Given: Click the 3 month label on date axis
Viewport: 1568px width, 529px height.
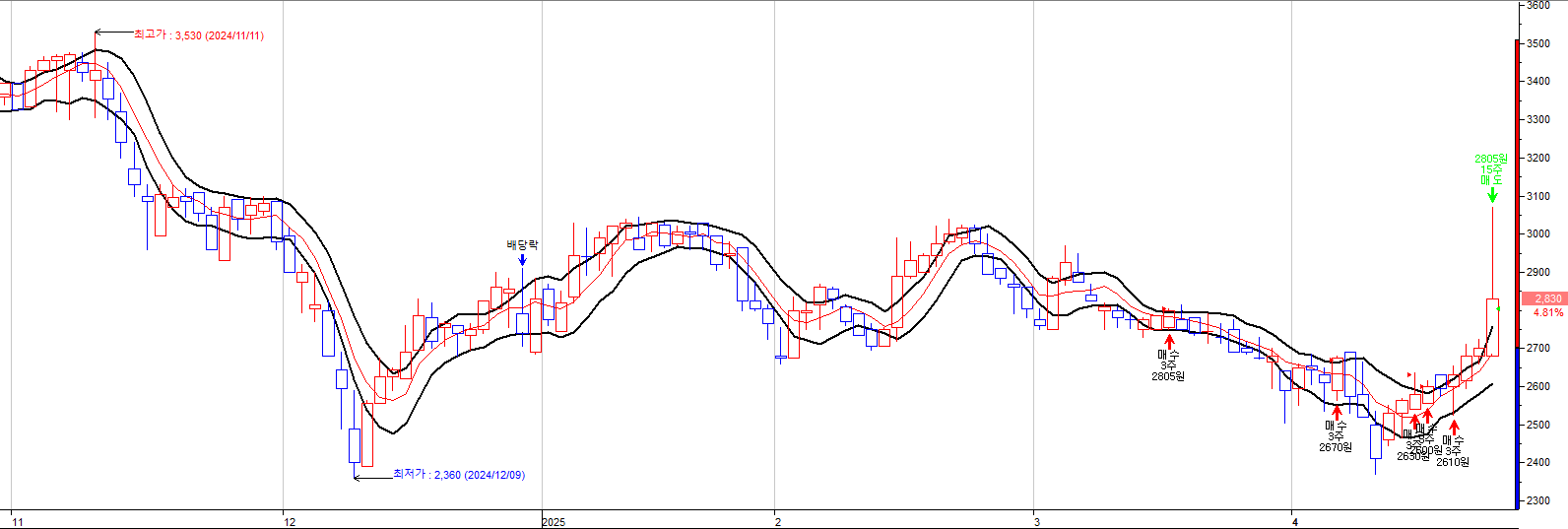Looking at the screenshot, I should pyautogui.click(x=1037, y=522).
